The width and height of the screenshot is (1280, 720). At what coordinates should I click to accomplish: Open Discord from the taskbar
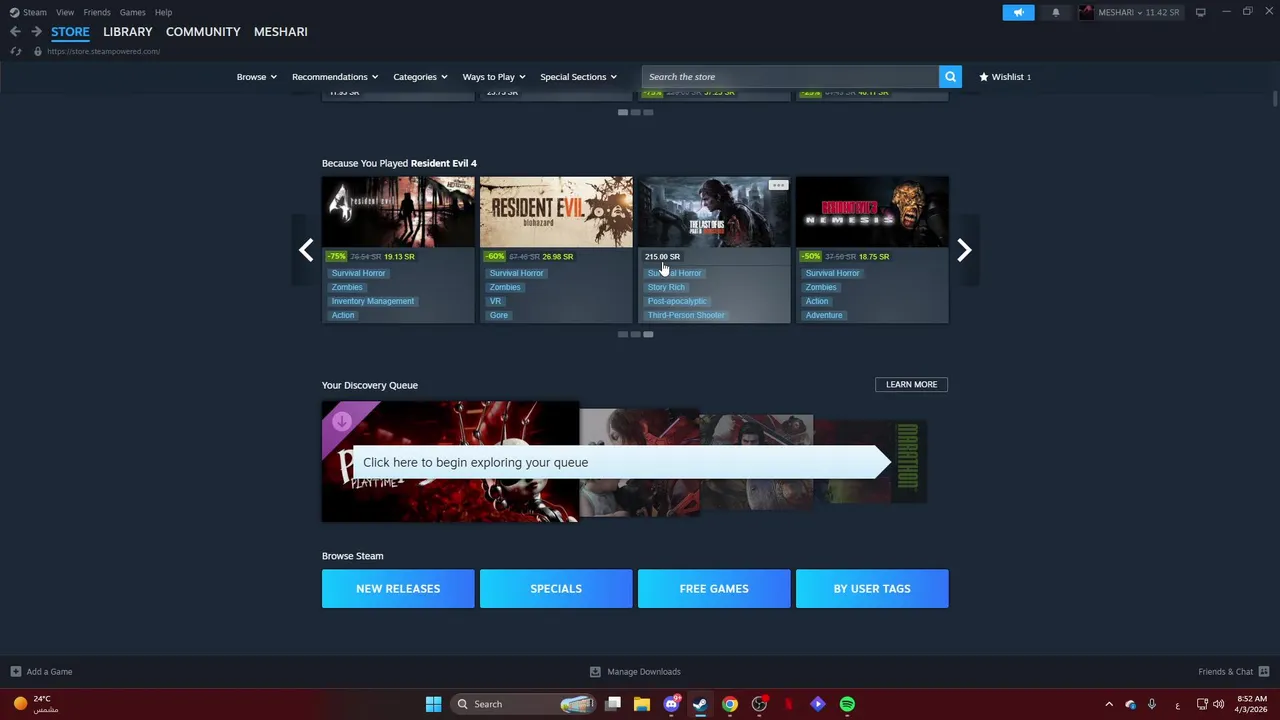pyautogui.click(x=671, y=704)
